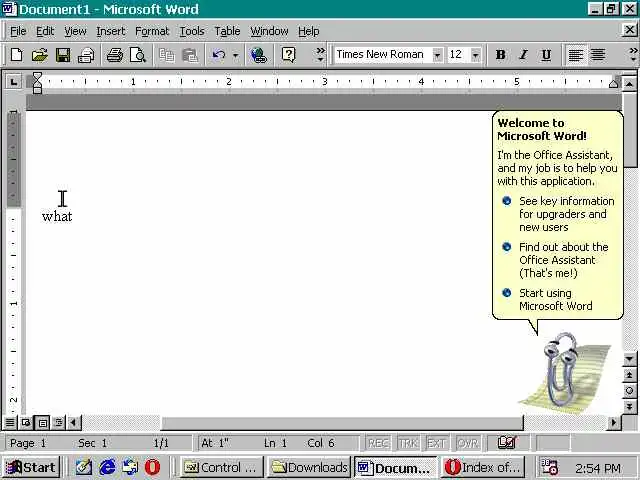Open the Tools menu
Image resolution: width=640 pixels, height=480 pixels.
click(x=192, y=31)
